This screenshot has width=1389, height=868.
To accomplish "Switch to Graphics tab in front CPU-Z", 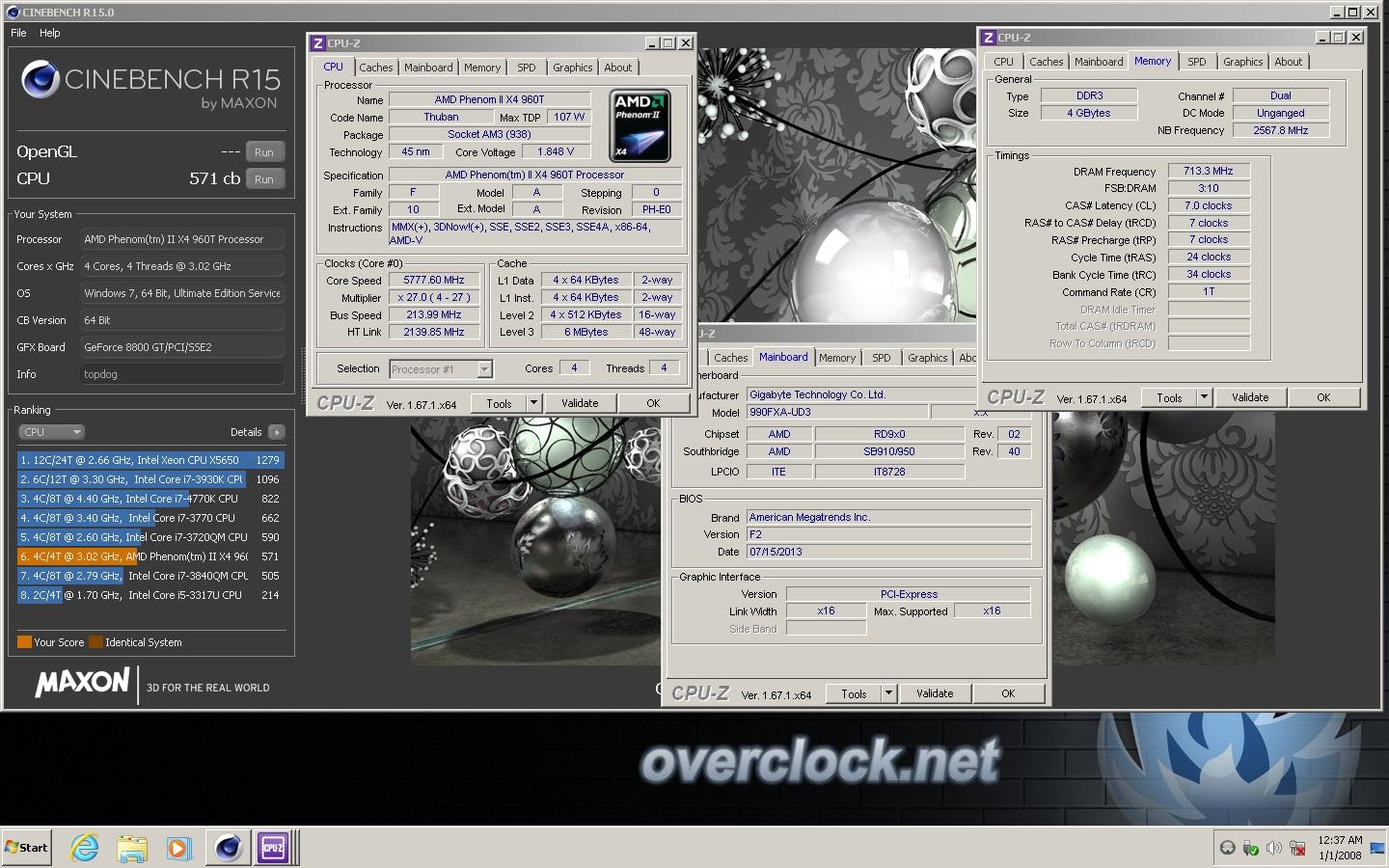I will click(x=572, y=68).
